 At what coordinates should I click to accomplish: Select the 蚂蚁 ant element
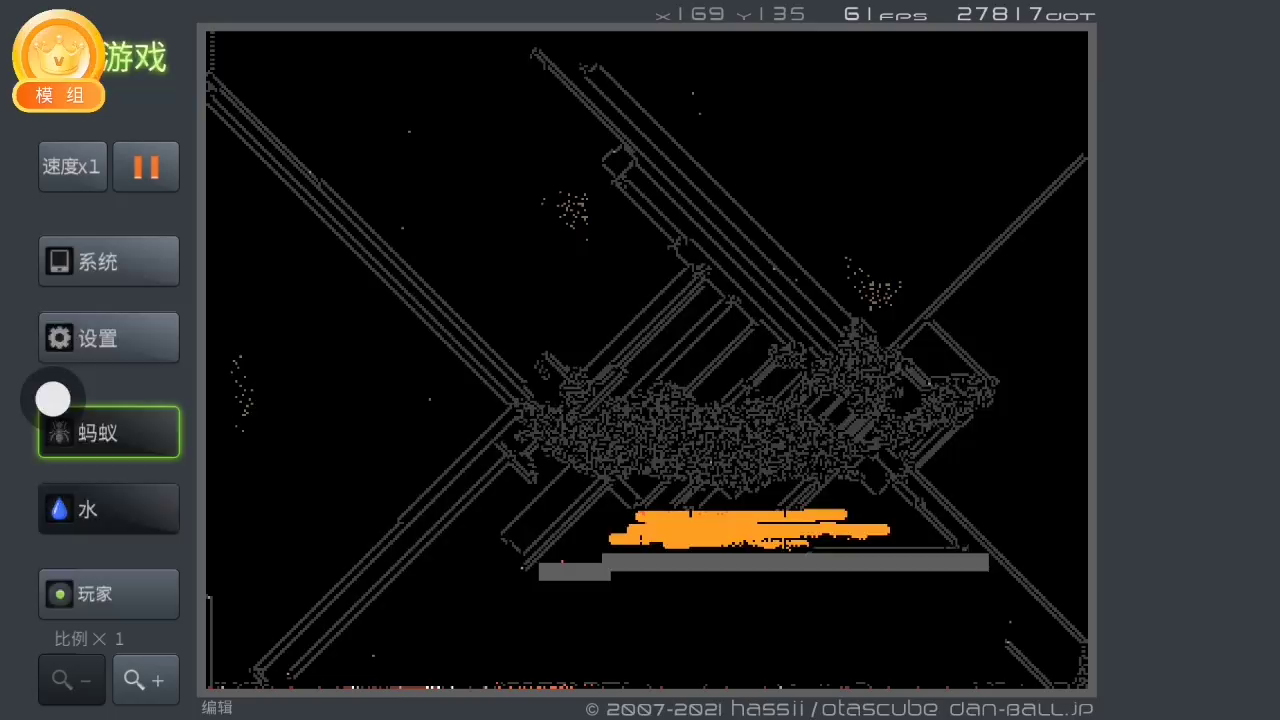[x=109, y=432]
